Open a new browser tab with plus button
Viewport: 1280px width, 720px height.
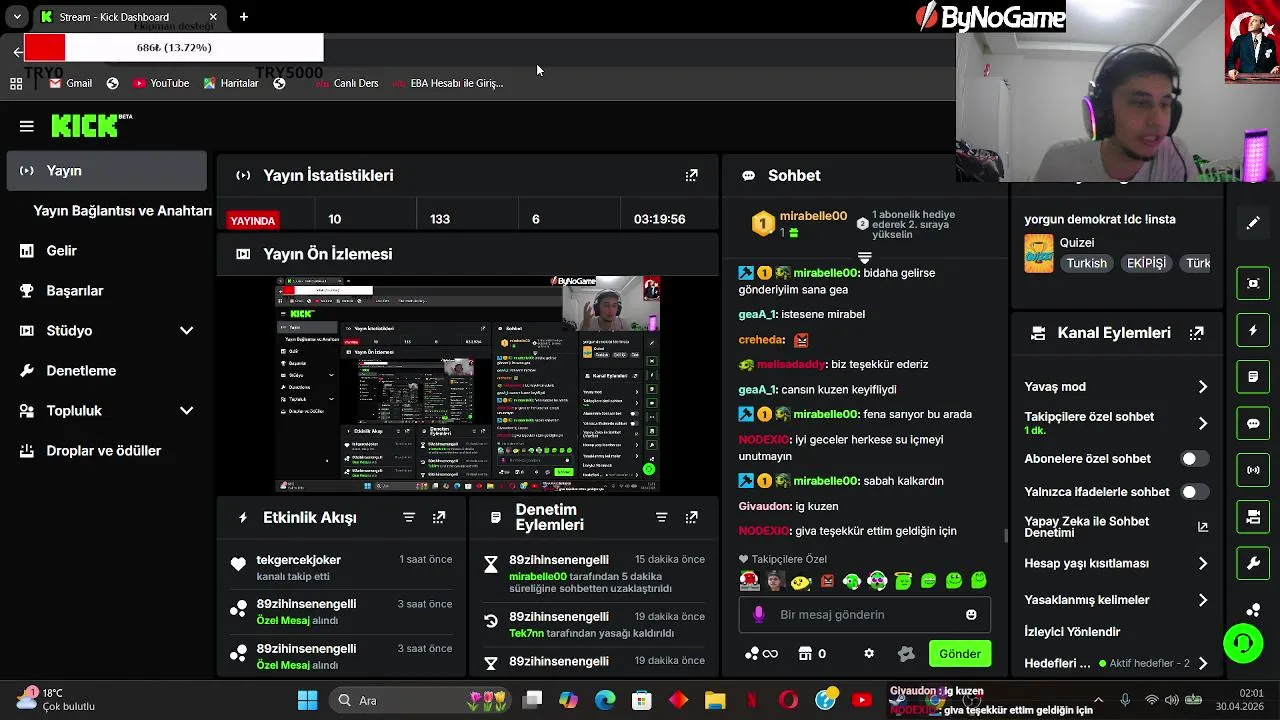(x=244, y=17)
